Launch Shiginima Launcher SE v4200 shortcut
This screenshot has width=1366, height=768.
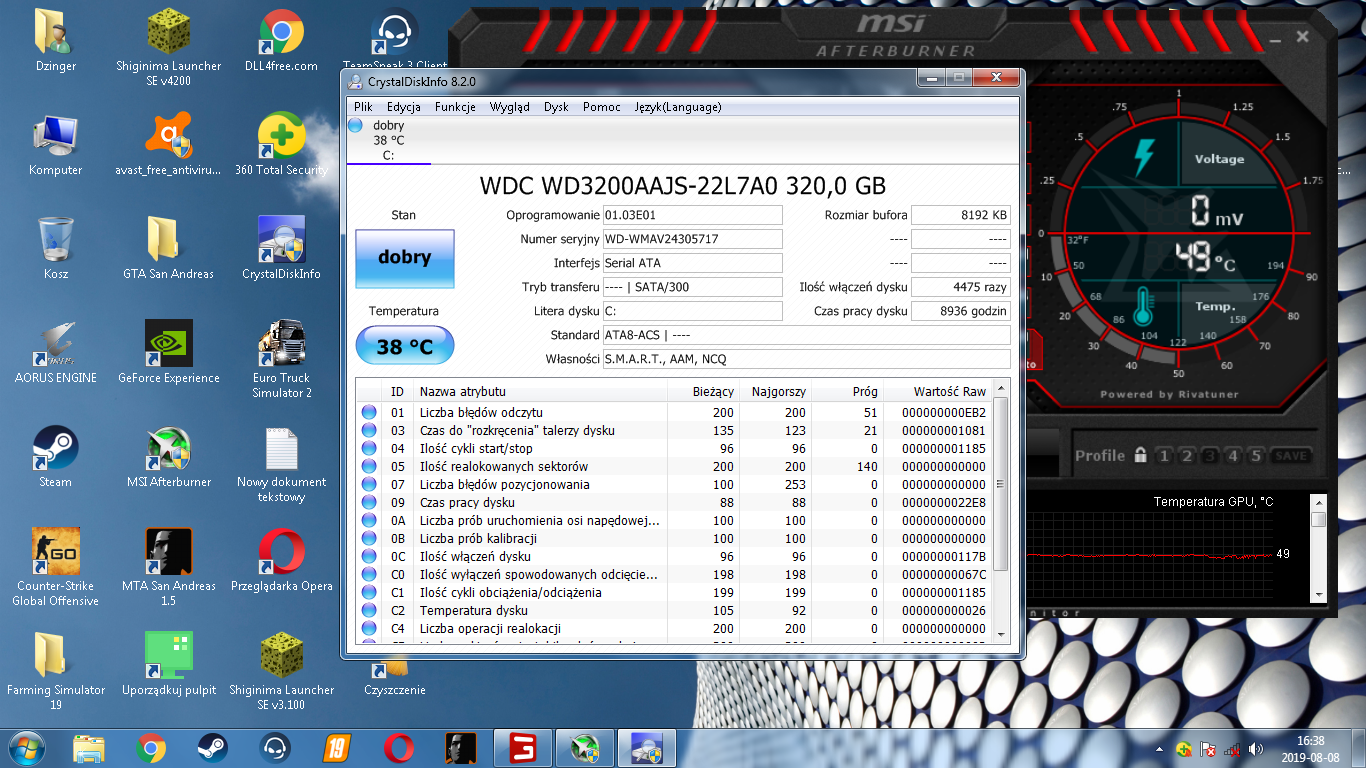tap(169, 47)
